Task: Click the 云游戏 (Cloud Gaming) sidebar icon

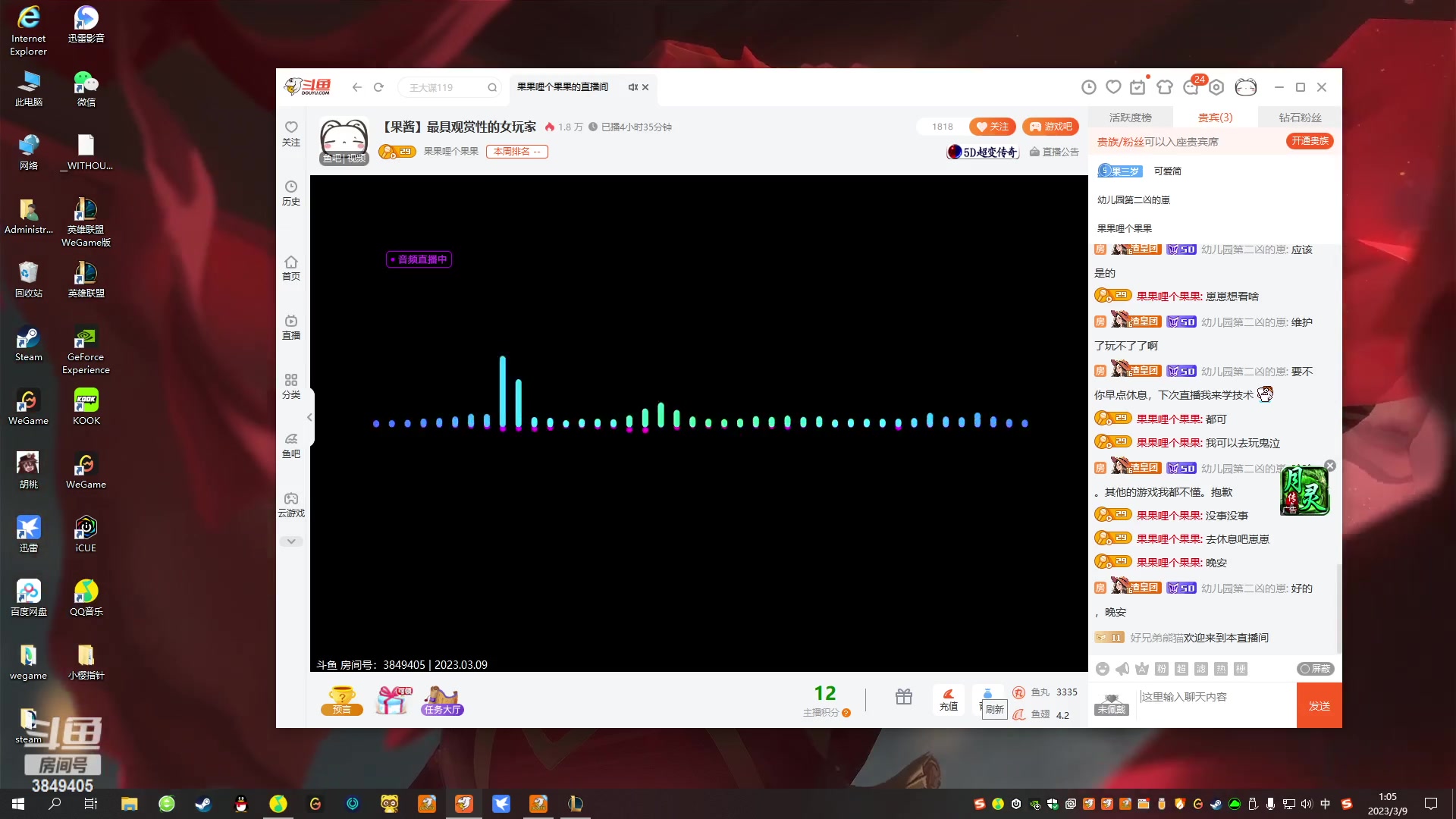Action: click(x=291, y=505)
